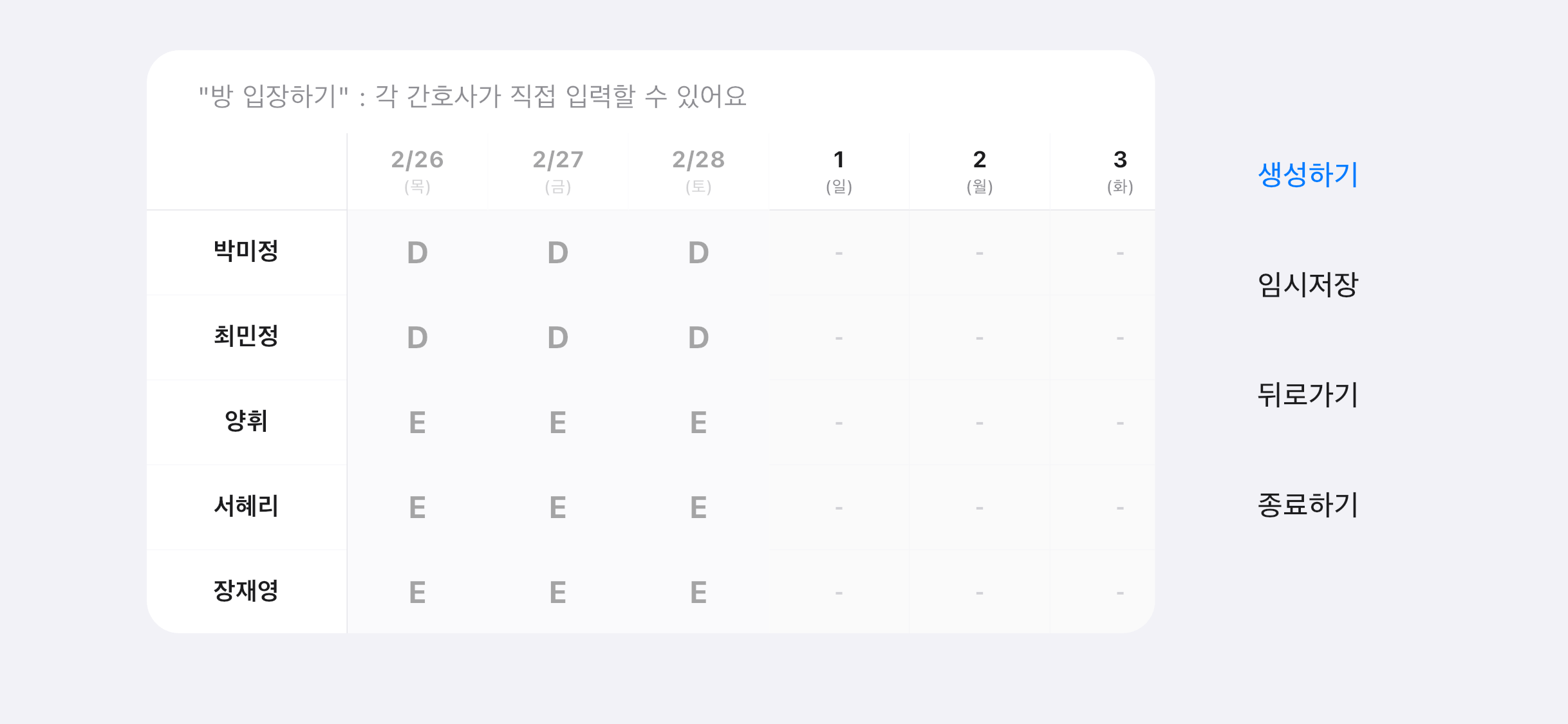Select the nurse name 박미정

(247, 252)
